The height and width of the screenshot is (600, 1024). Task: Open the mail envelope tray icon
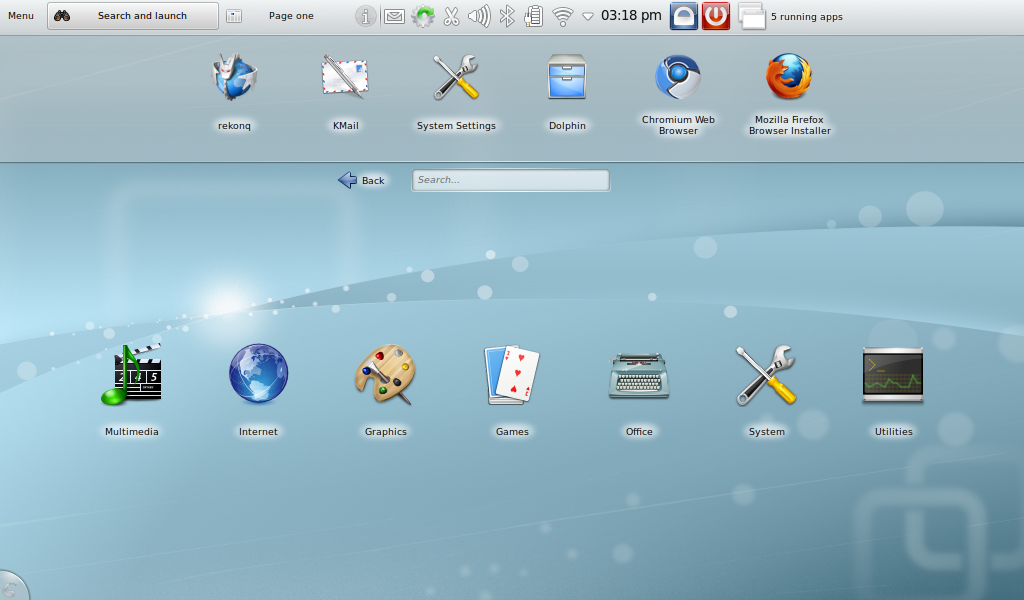click(394, 16)
